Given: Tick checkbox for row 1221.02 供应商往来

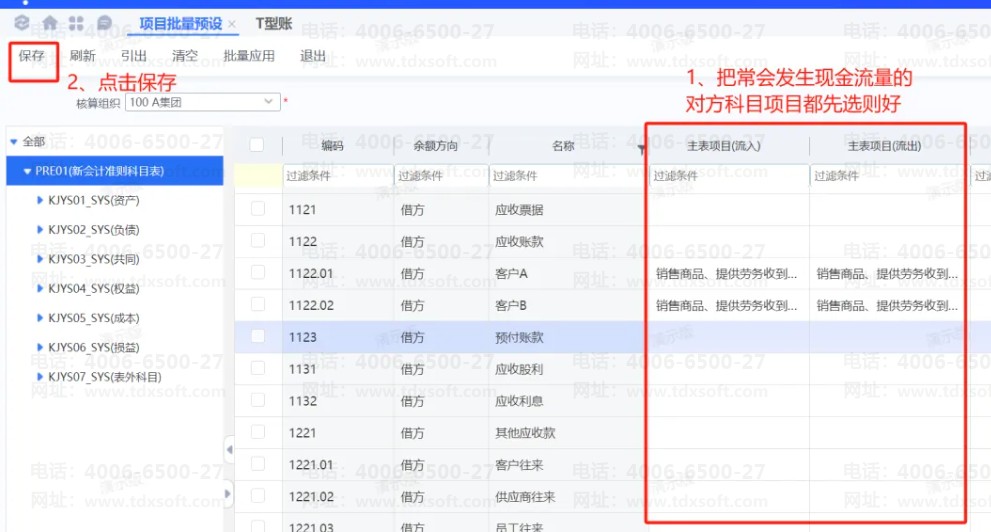Looking at the screenshot, I should coord(258,495).
